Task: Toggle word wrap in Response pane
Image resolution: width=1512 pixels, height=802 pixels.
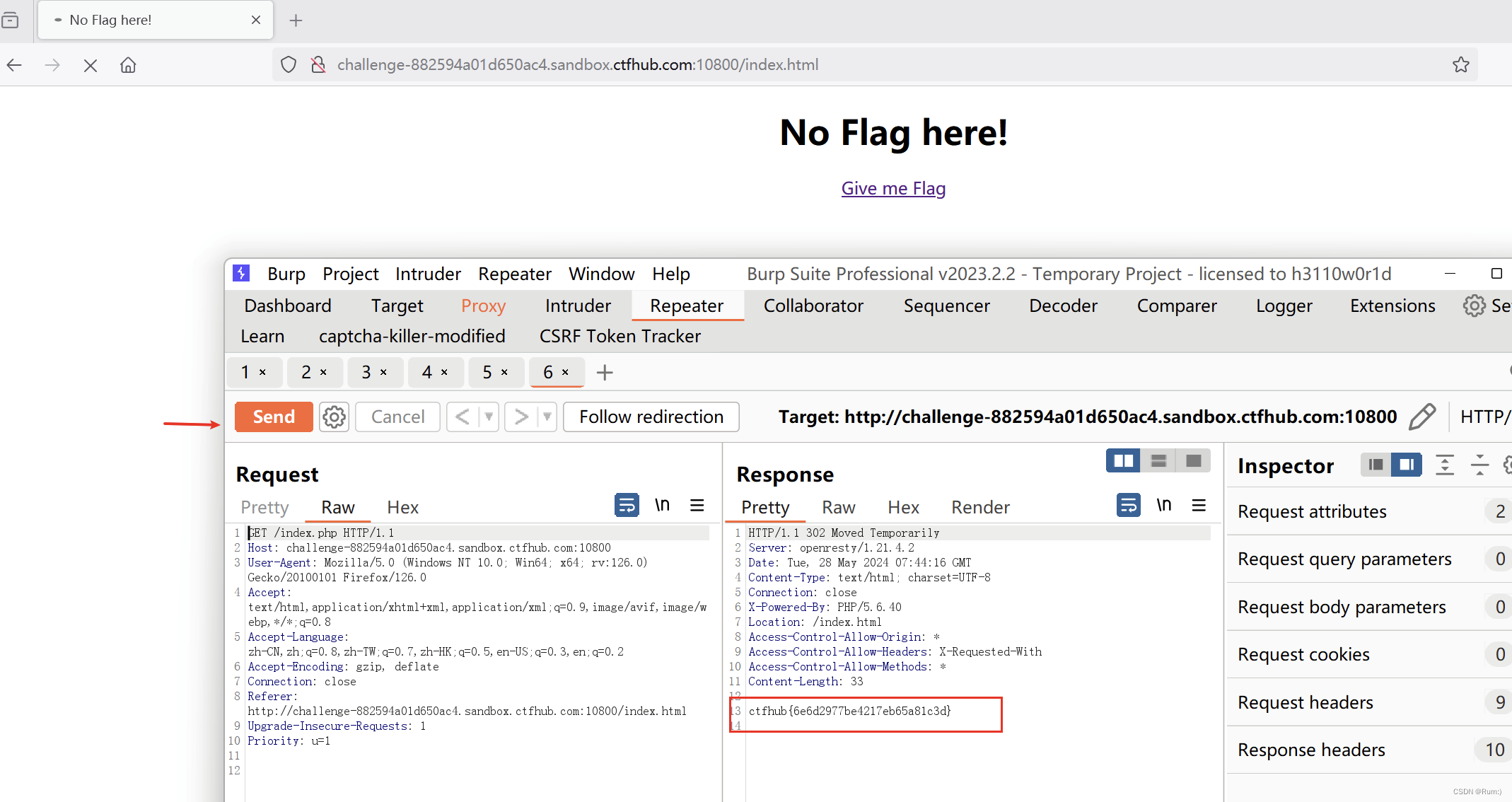Action: point(1129,505)
